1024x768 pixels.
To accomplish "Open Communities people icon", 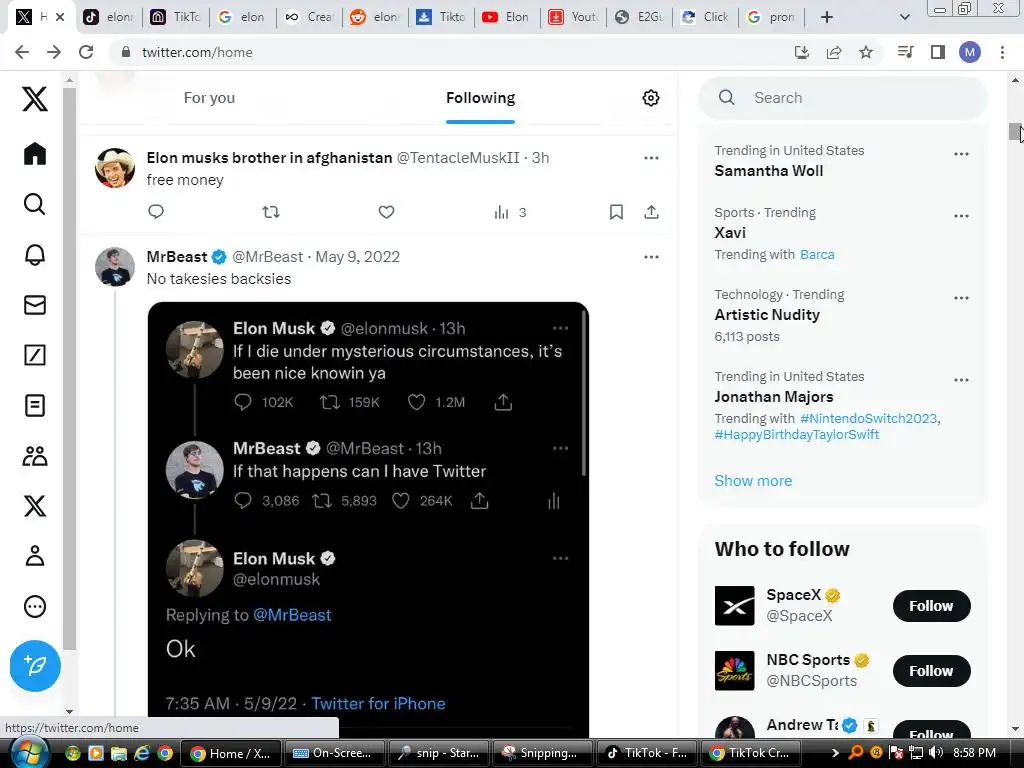I will pyautogui.click(x=35, y=456).
